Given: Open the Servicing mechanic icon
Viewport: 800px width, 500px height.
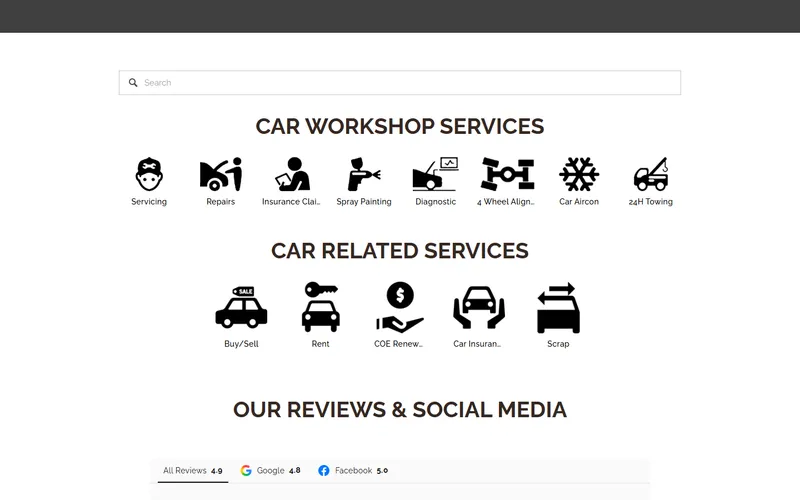Looking at the screenshot, I should tap(149, 174).
